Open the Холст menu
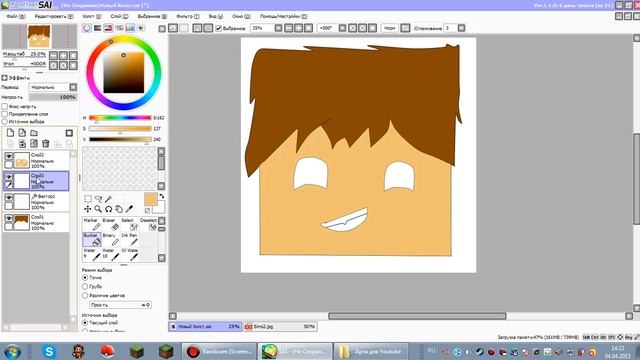 click(x=91, y=16)
